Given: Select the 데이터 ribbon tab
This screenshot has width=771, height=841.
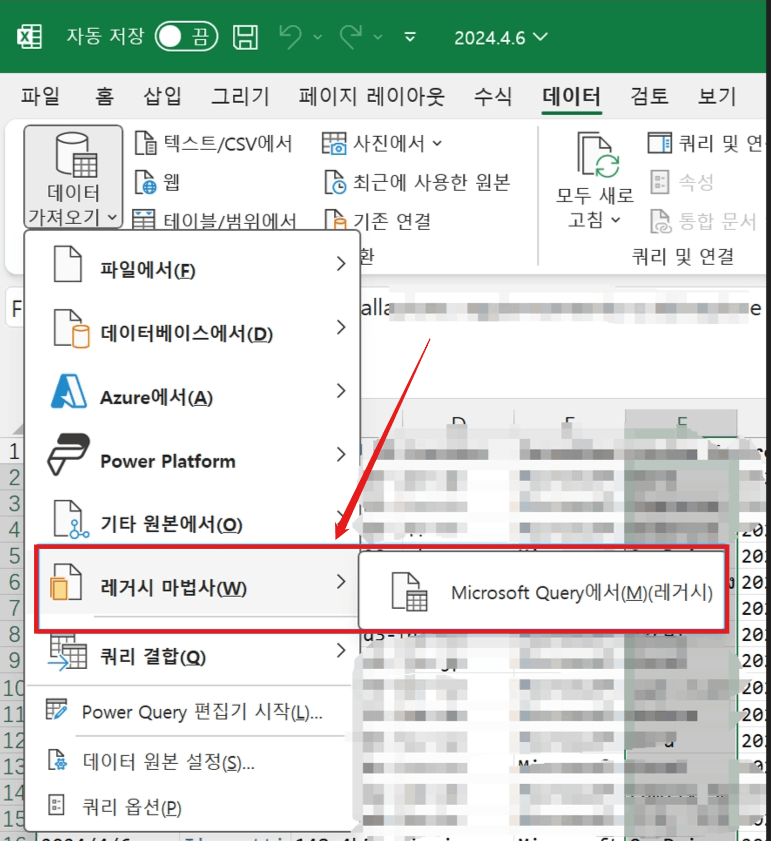Looking at the screenshot, I should 571,97.
